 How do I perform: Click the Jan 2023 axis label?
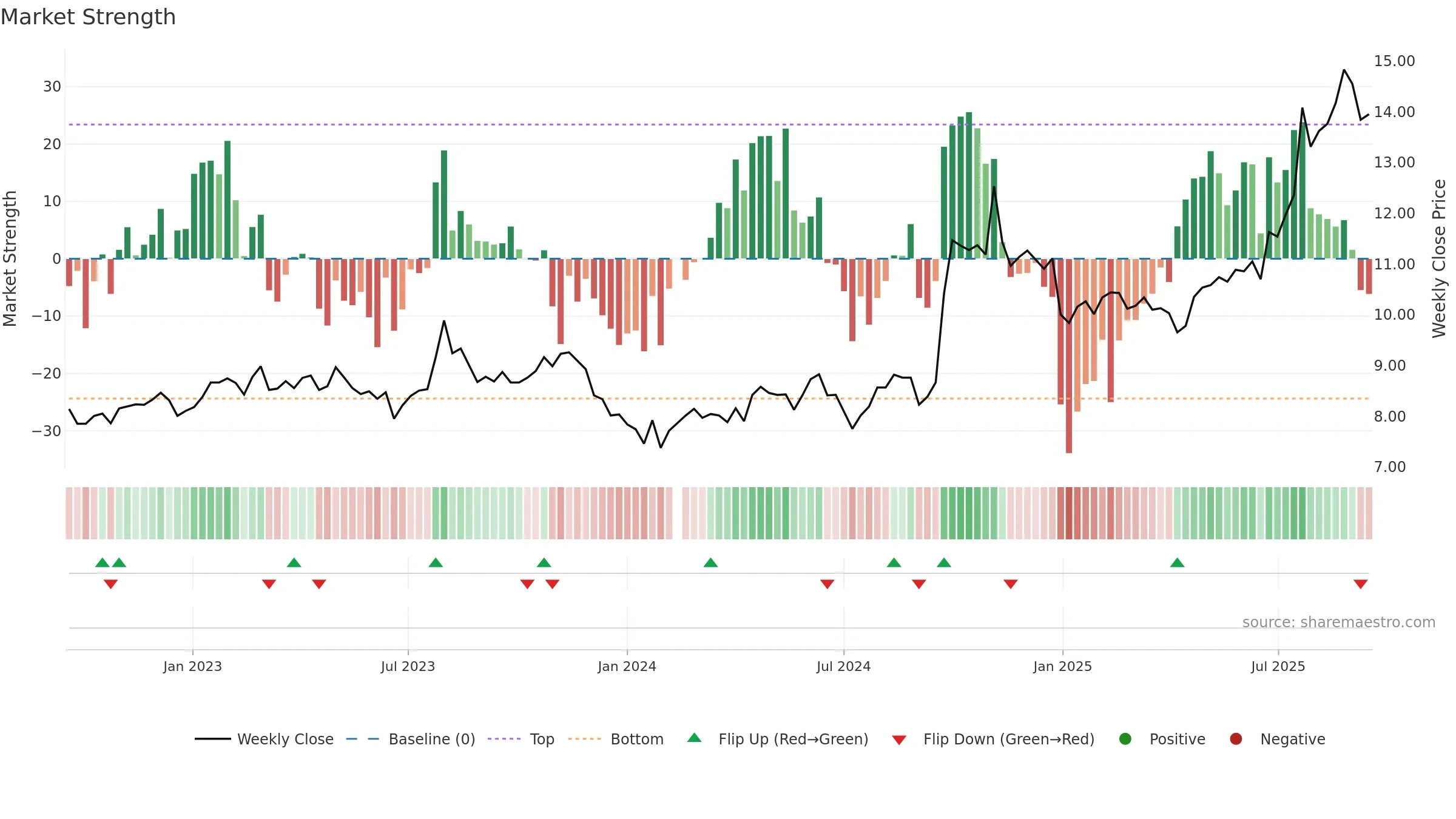[192, 666]
